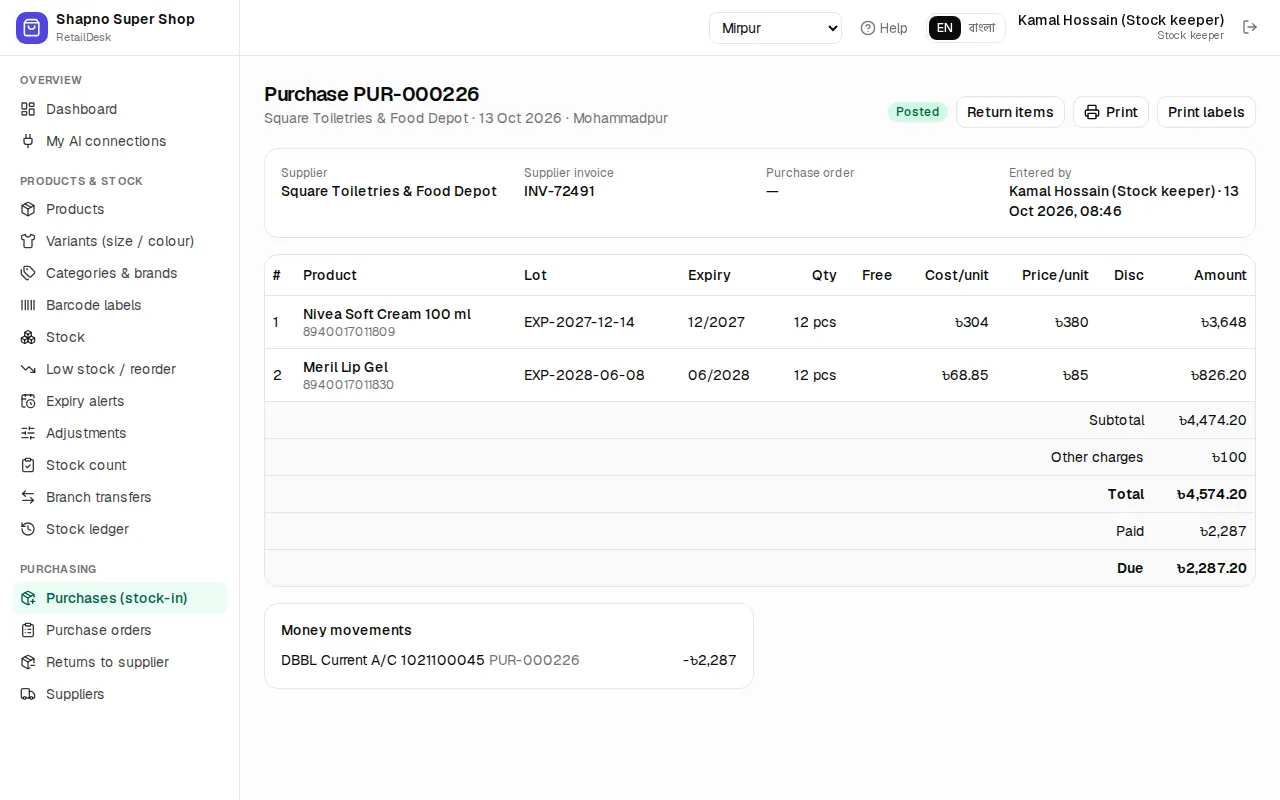1280x800 pixels.
Task: Open the Help link
Action: pos(884,28)
